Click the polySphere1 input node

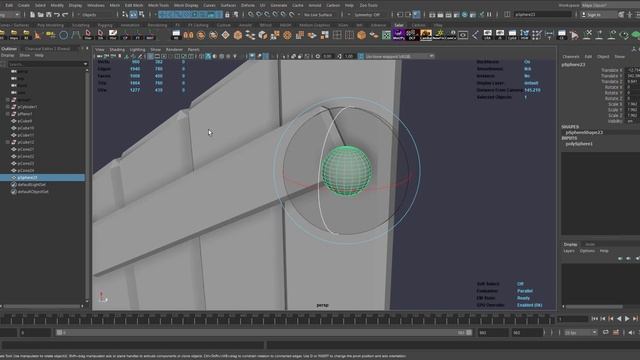tap(579, 144)
